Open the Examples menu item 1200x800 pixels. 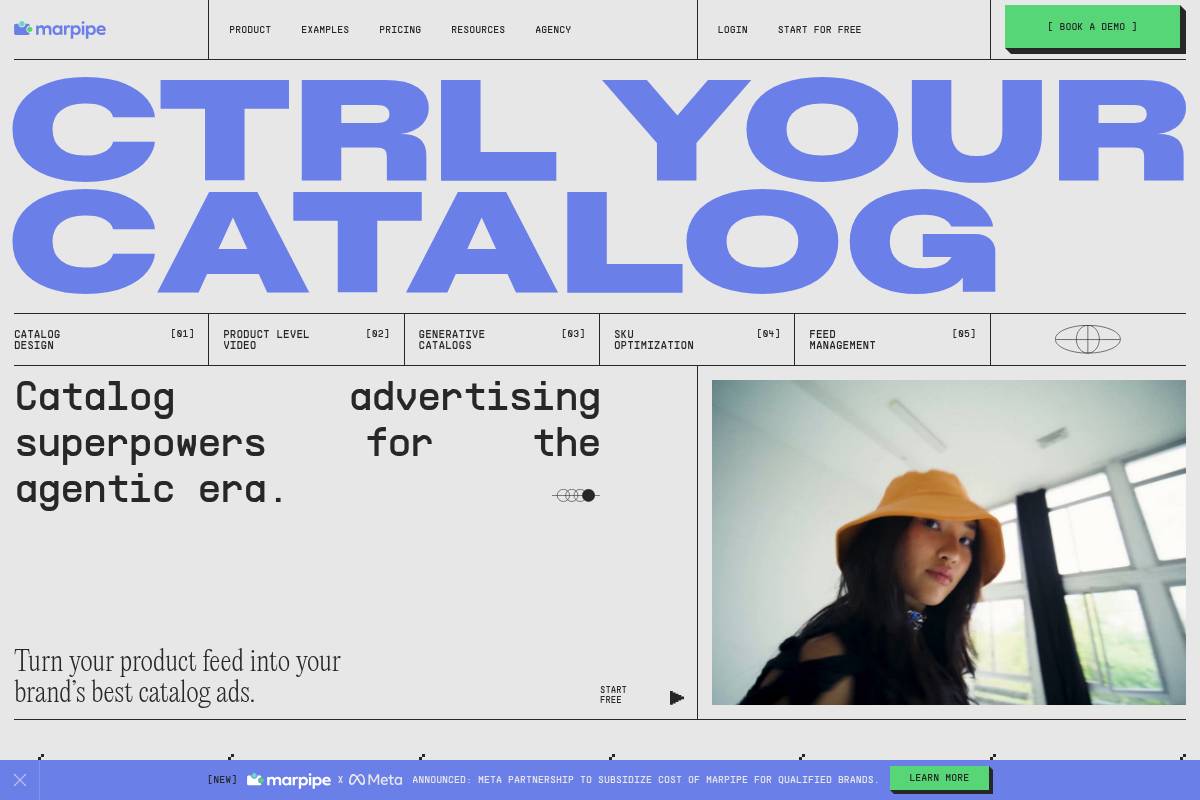pos(325,30)
